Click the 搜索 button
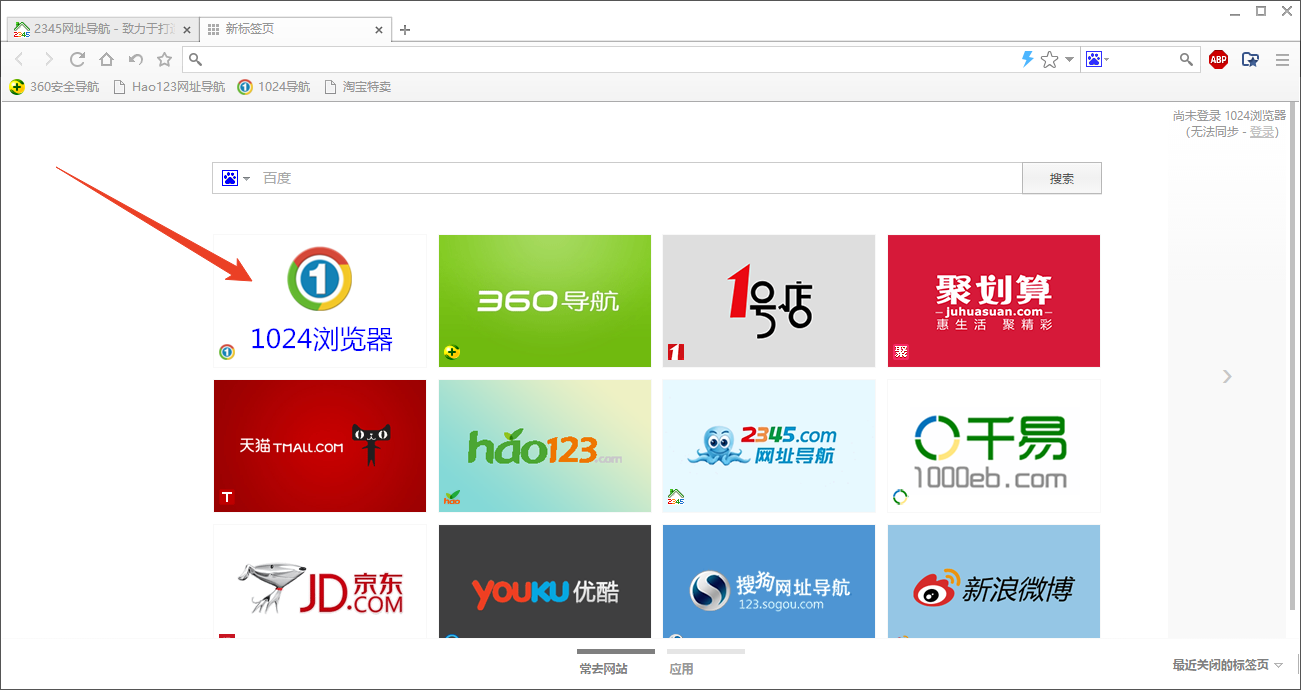Image resolution: width=1301 pixels, height=690 pixels. (x=1061, y=178)
